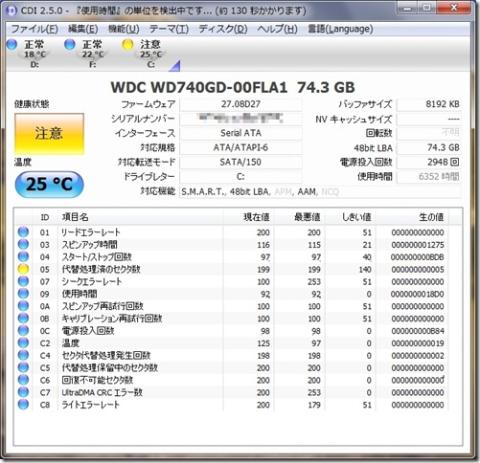
Task: Select the 代替処理保留中のセクタ数 attribute name
Action: click(110, 368)
